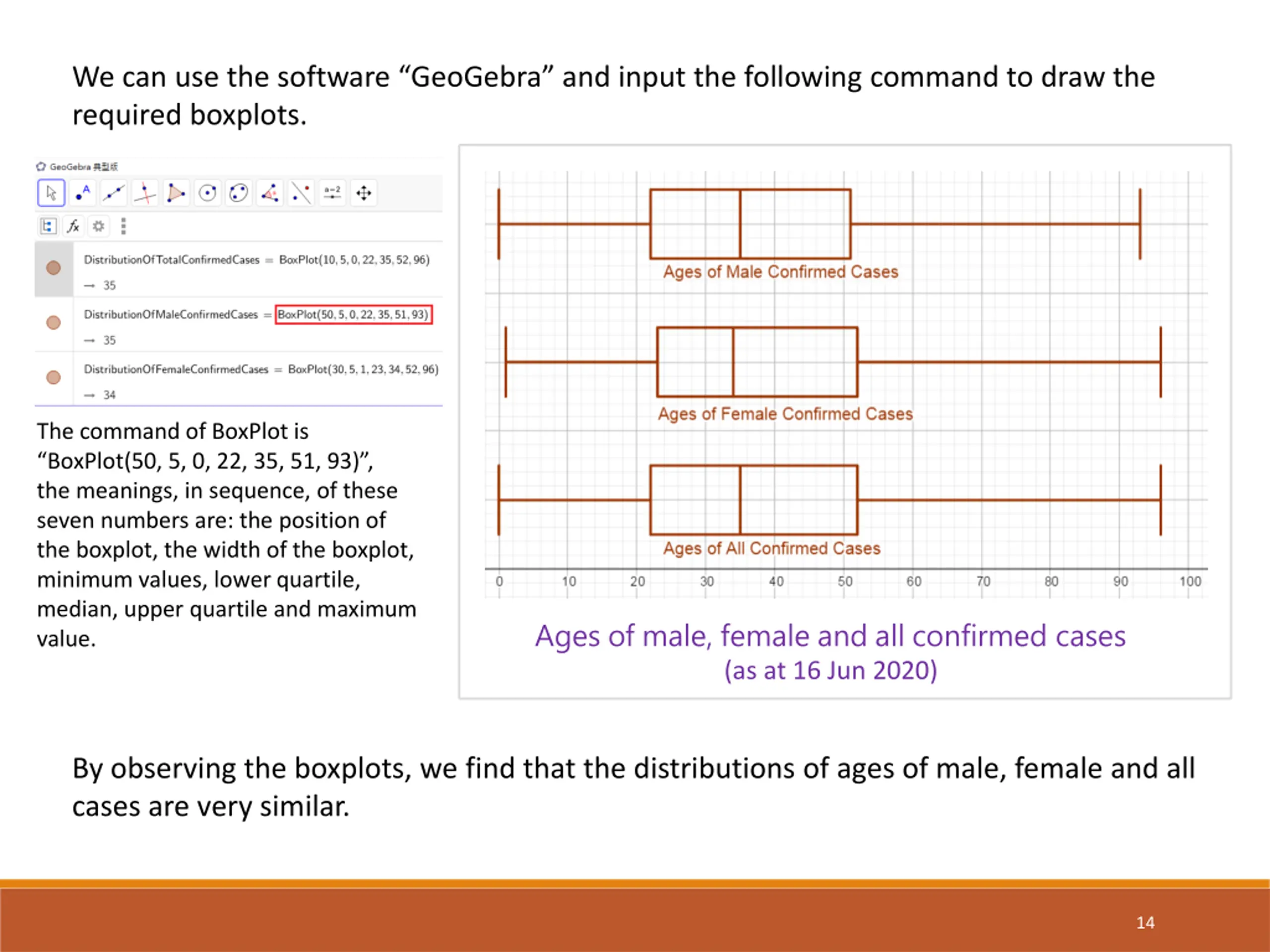The height and width of the screenshot is (952, 1270).
Task: Select the Reflect about Line tool
Action: (x=301, y=193)
